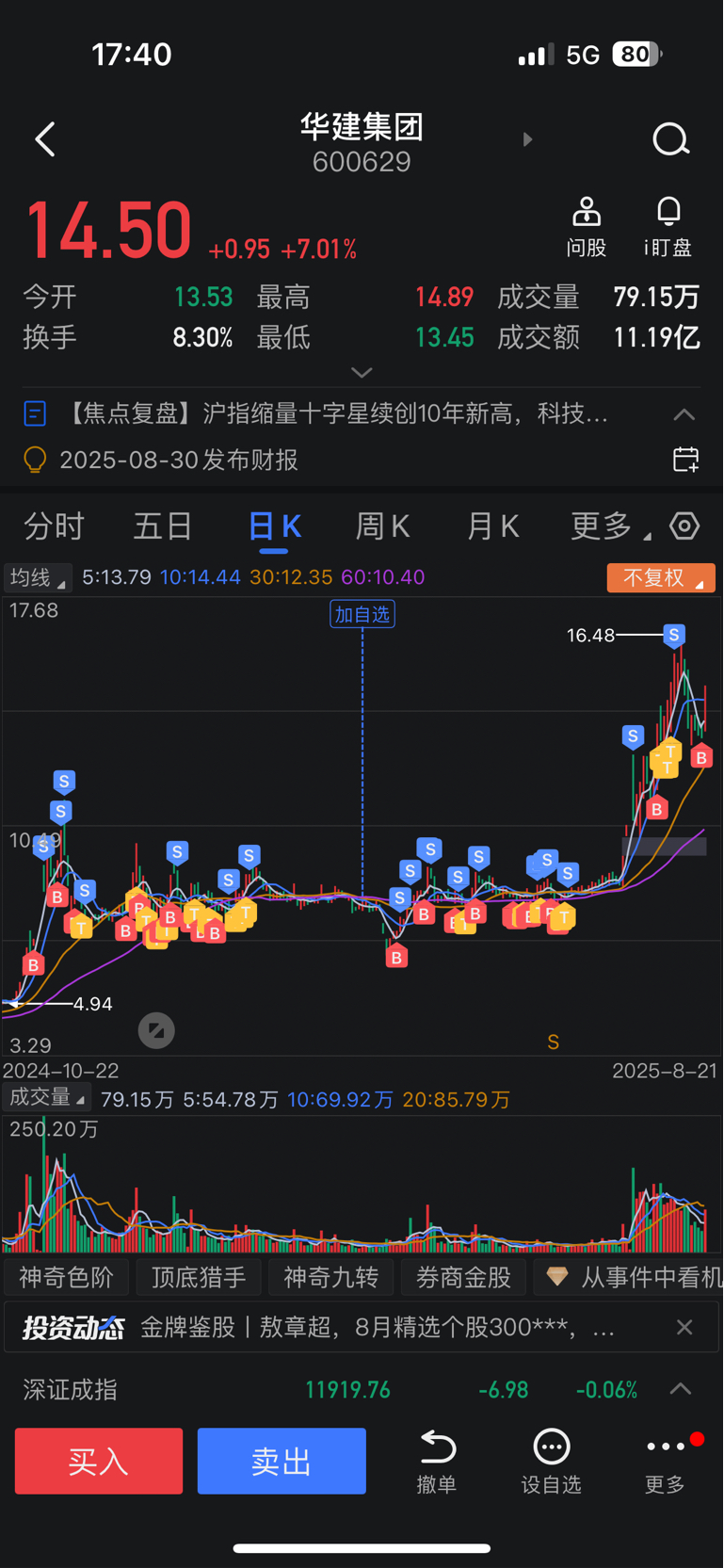
Task: Open 从事件中看机 diamond button
Action: 629,1278
